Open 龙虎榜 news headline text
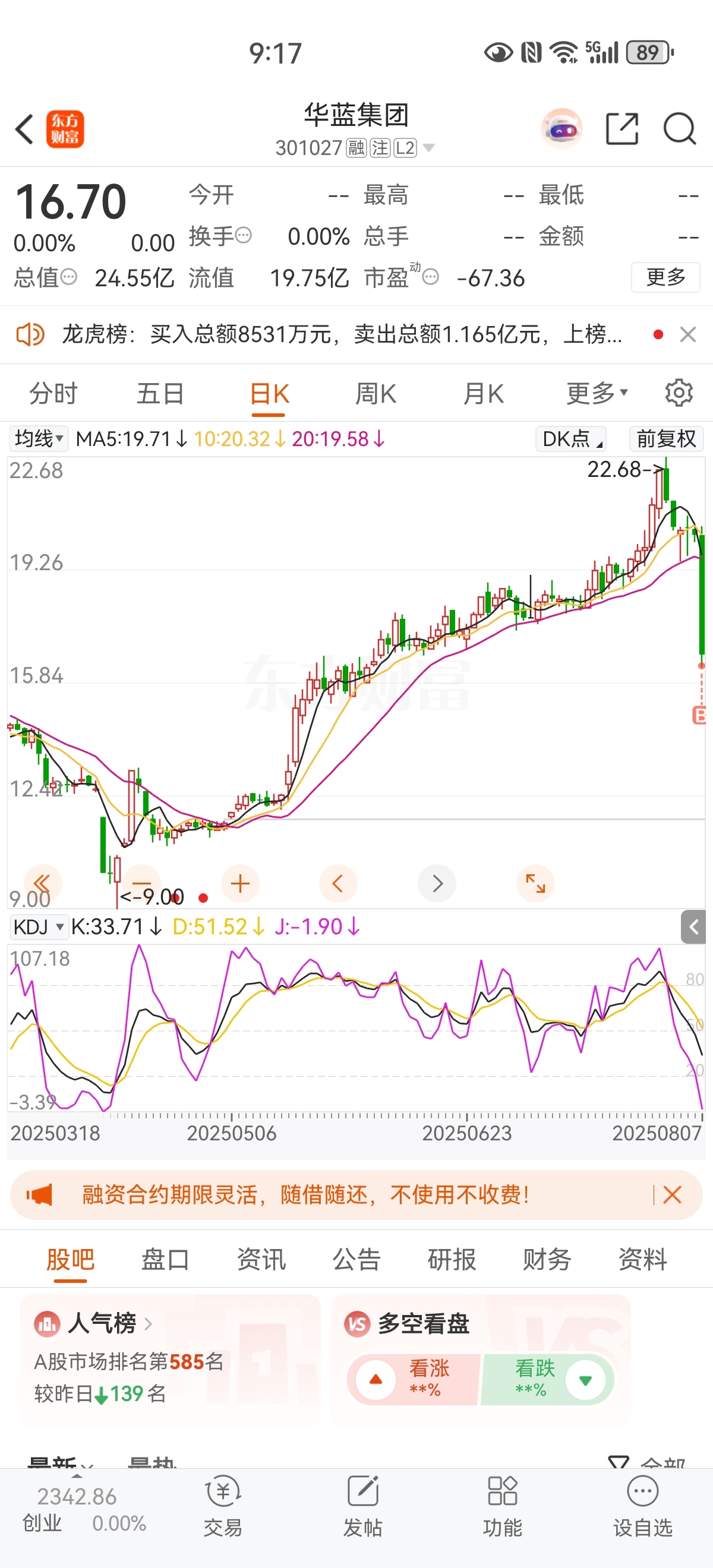 342,334
